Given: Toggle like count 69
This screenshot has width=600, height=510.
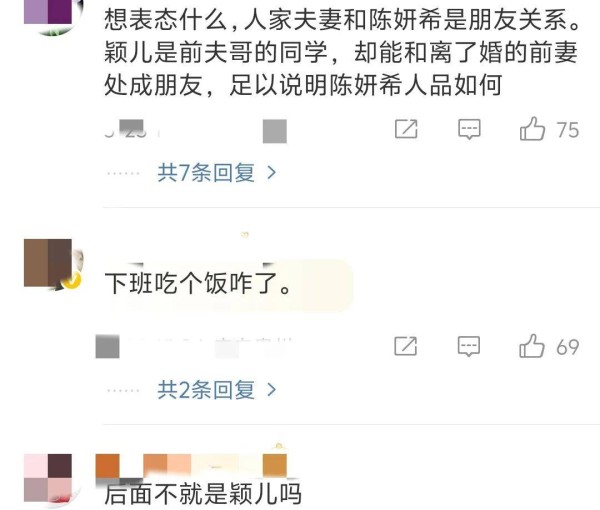Looking at the screenshot, I should 567,347.
